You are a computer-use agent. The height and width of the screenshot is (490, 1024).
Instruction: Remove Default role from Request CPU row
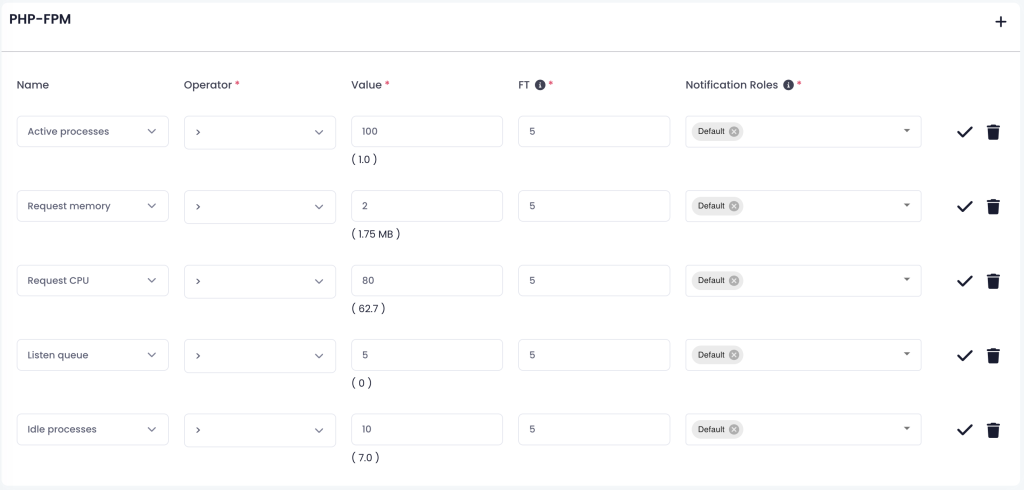[x=734, y=280]
